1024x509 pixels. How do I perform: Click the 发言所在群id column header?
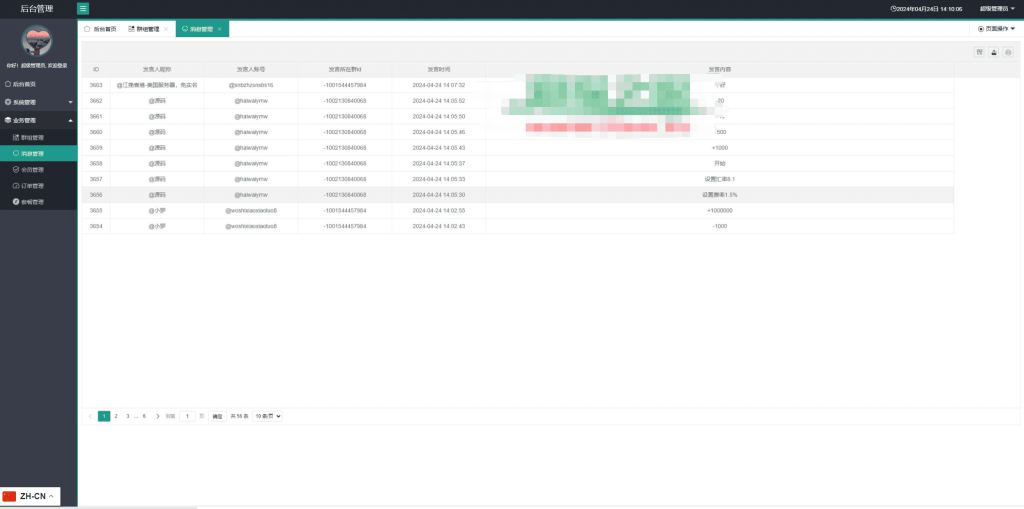click(345, 69)
